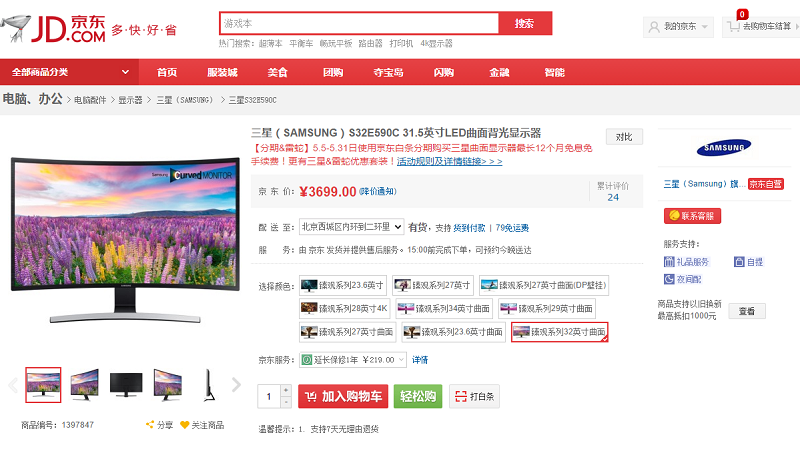
Task: Click the 降价通知 price alert link
Action: pyautogui.click(x=378, y=191)
